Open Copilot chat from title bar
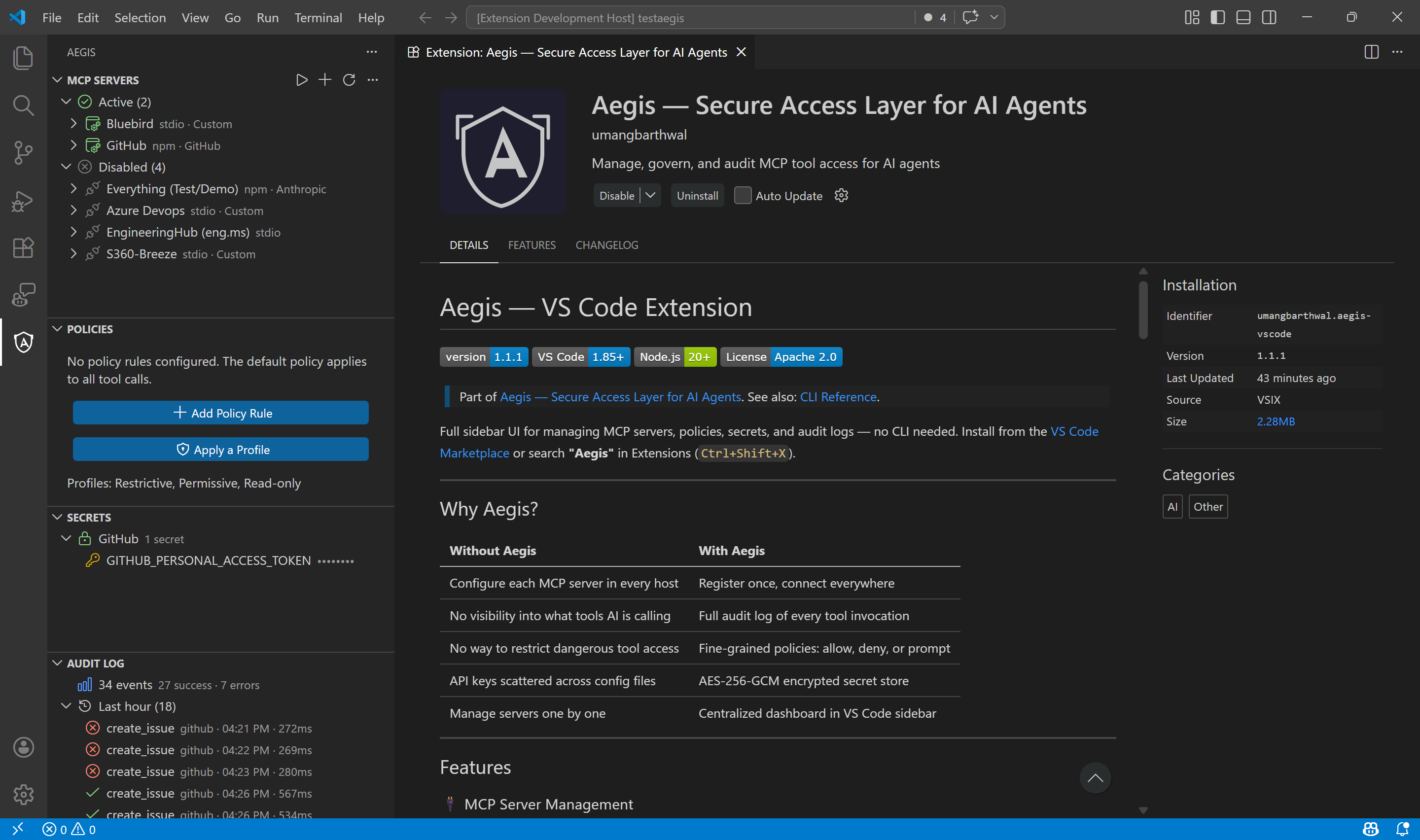1420x840 pixels. point(970,18)
